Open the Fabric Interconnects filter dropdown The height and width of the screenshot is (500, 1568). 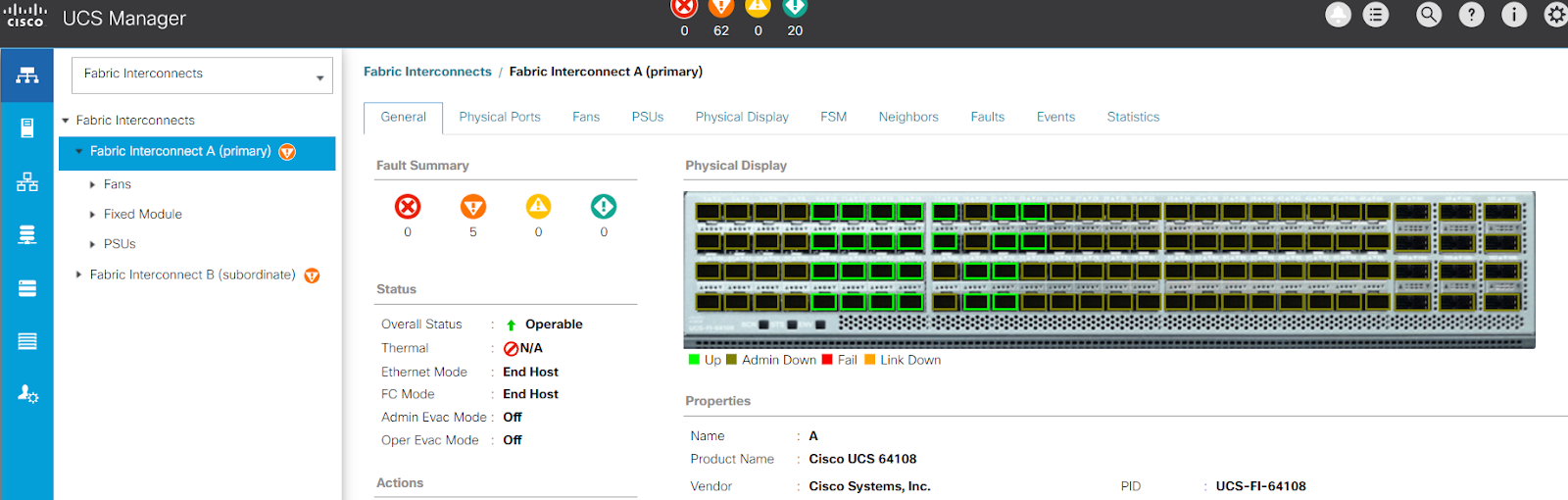(x=202, y=75)
